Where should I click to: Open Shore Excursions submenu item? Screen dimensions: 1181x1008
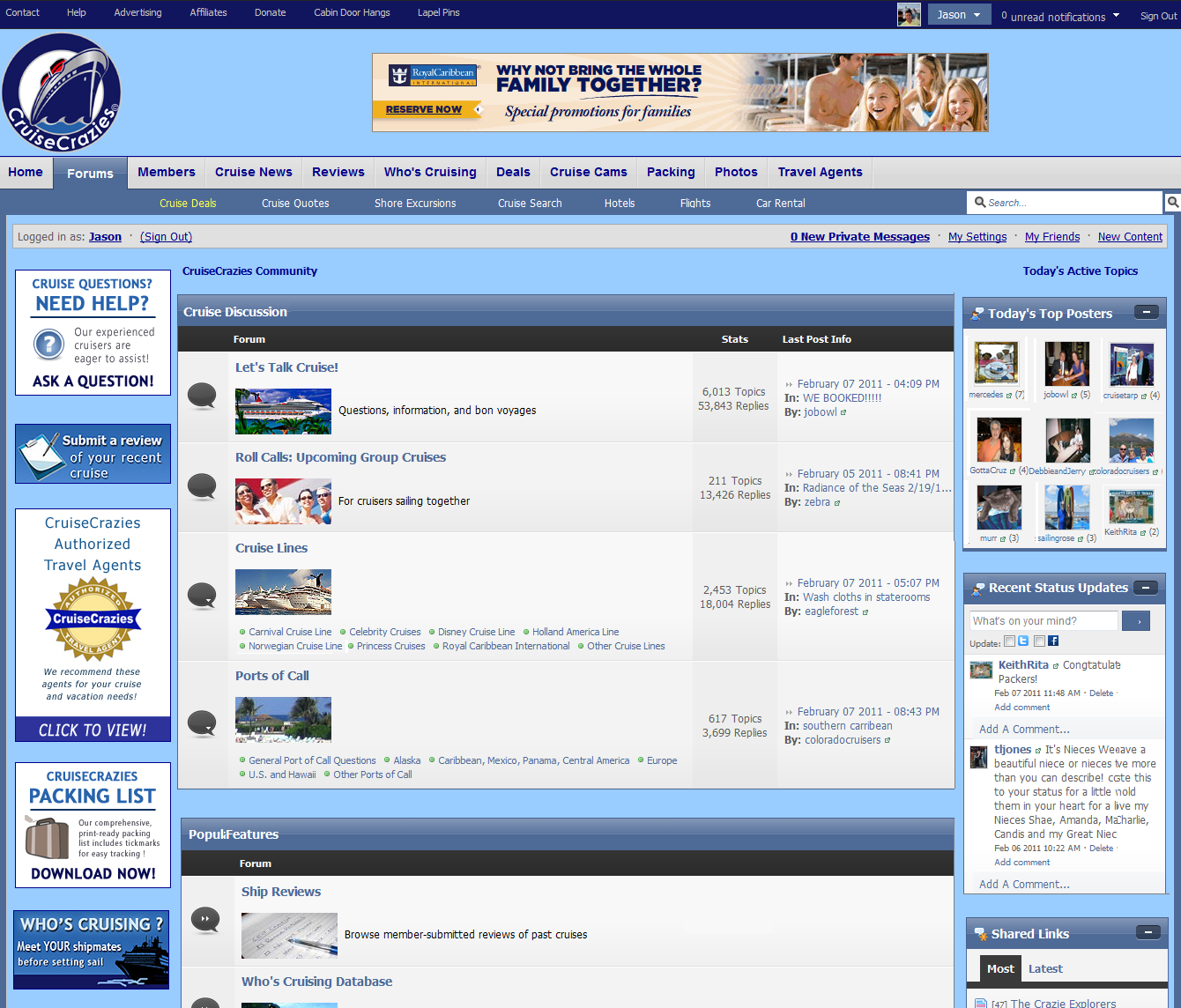(x=415, y=204)
